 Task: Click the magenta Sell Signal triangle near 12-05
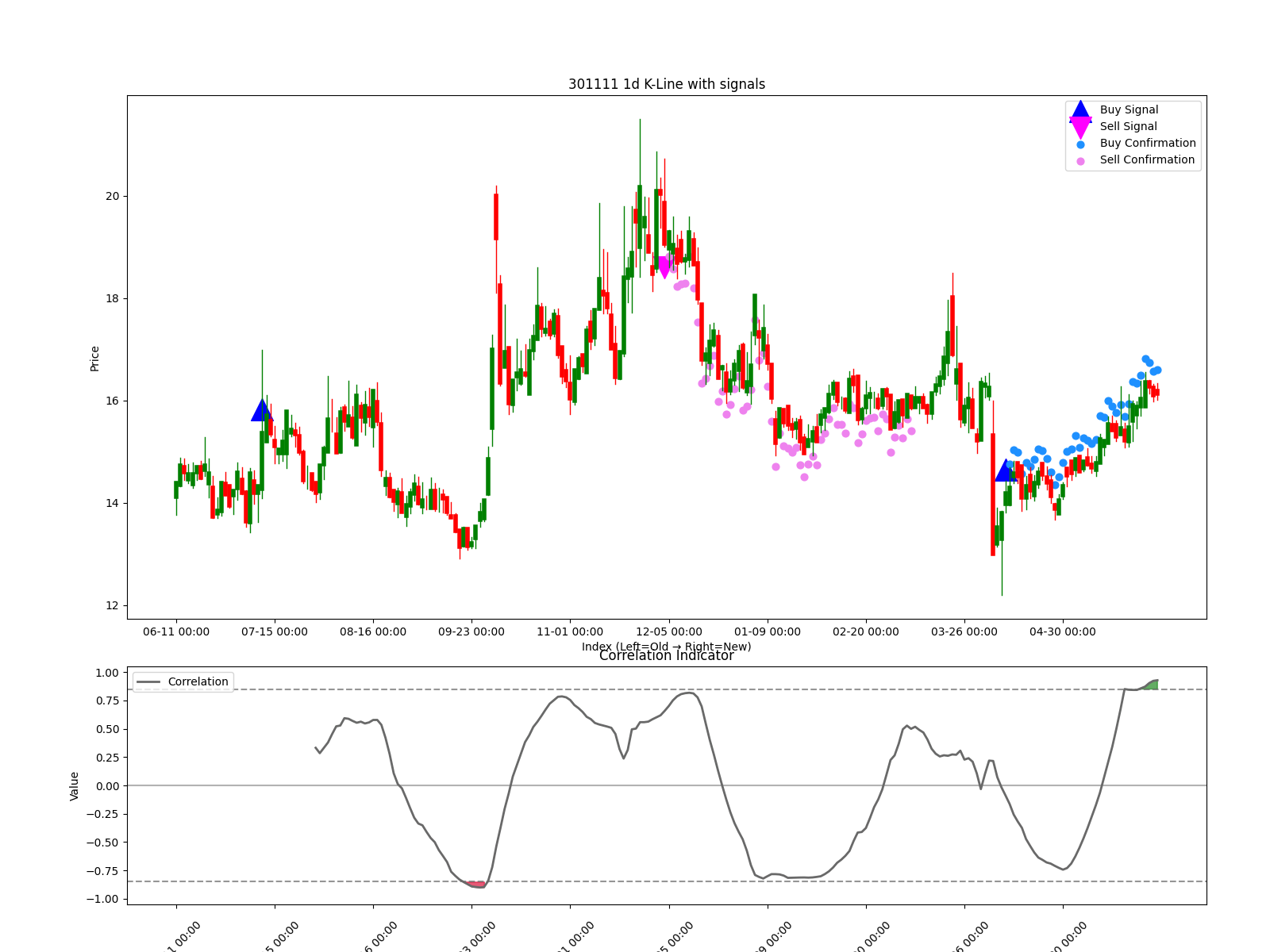point(664,267)
